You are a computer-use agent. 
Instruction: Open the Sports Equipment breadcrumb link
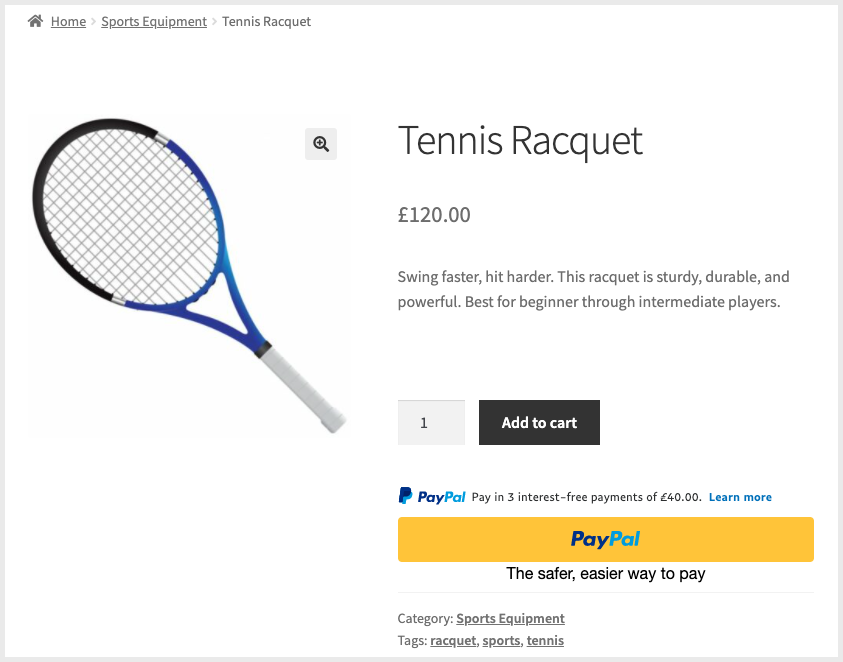154,21
